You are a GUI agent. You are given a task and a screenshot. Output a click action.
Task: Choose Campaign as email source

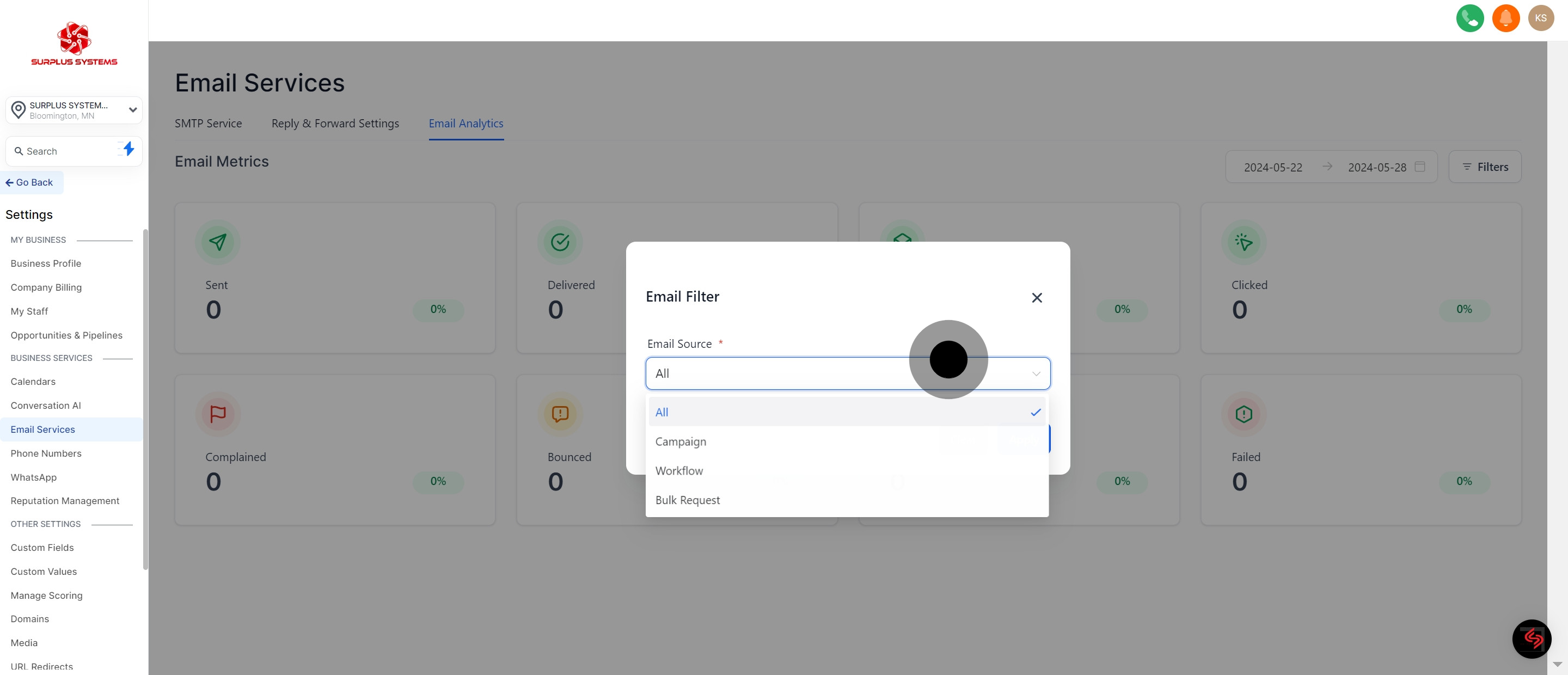[x=681, y=441]
